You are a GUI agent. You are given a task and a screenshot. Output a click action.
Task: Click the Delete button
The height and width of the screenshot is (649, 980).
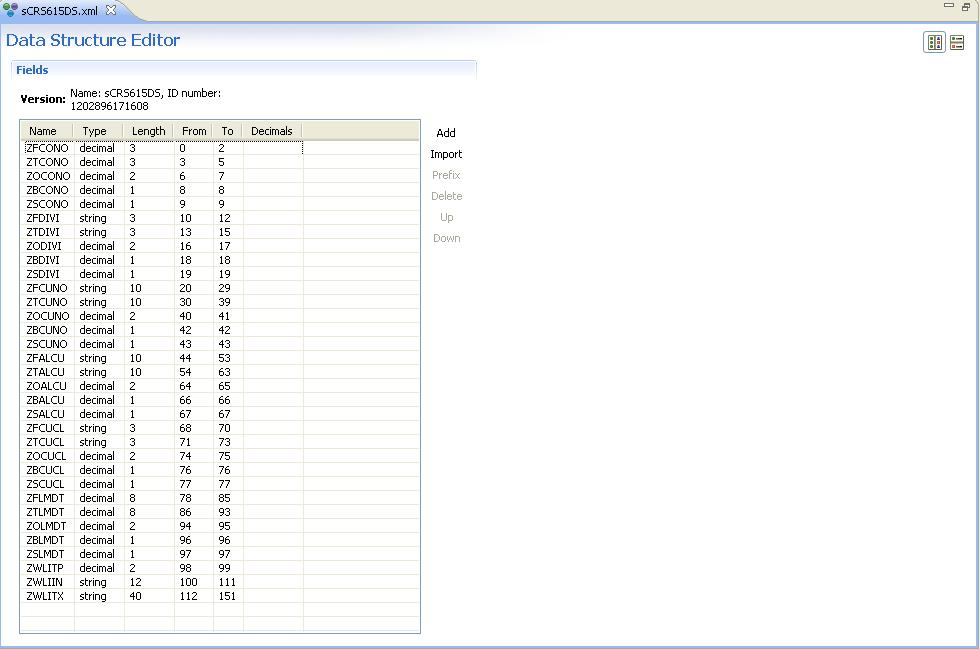[446, 196]
